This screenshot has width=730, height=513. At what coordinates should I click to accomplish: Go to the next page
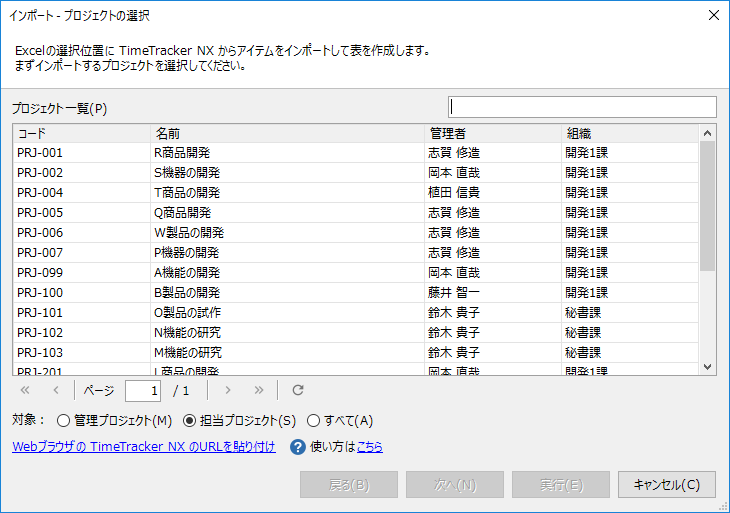pyautogui.click(x=228, y=390)
